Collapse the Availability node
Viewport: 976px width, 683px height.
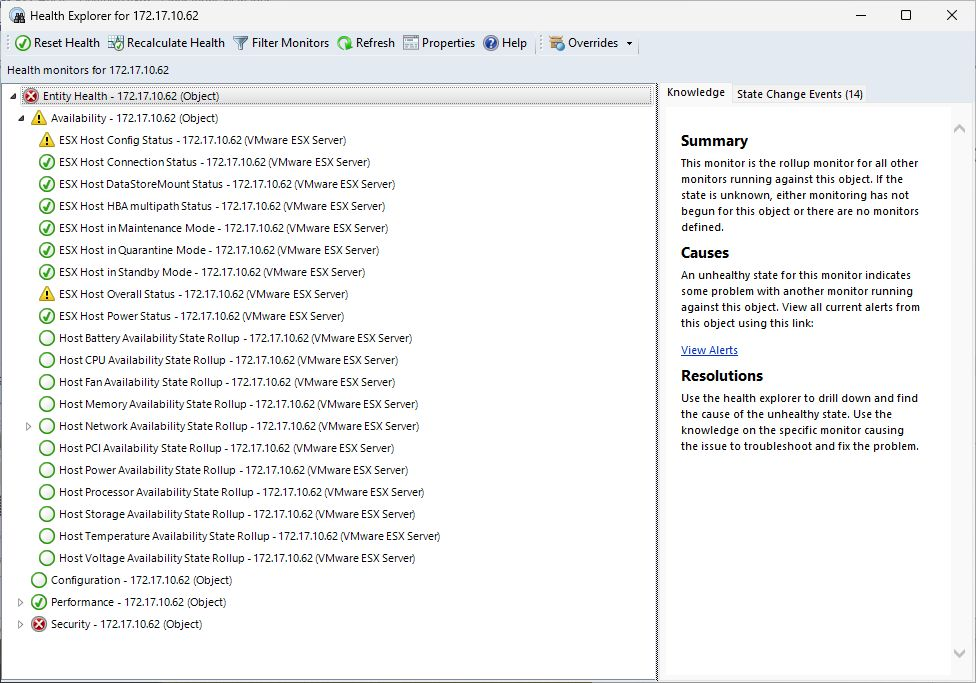click(x=21, y=118)
